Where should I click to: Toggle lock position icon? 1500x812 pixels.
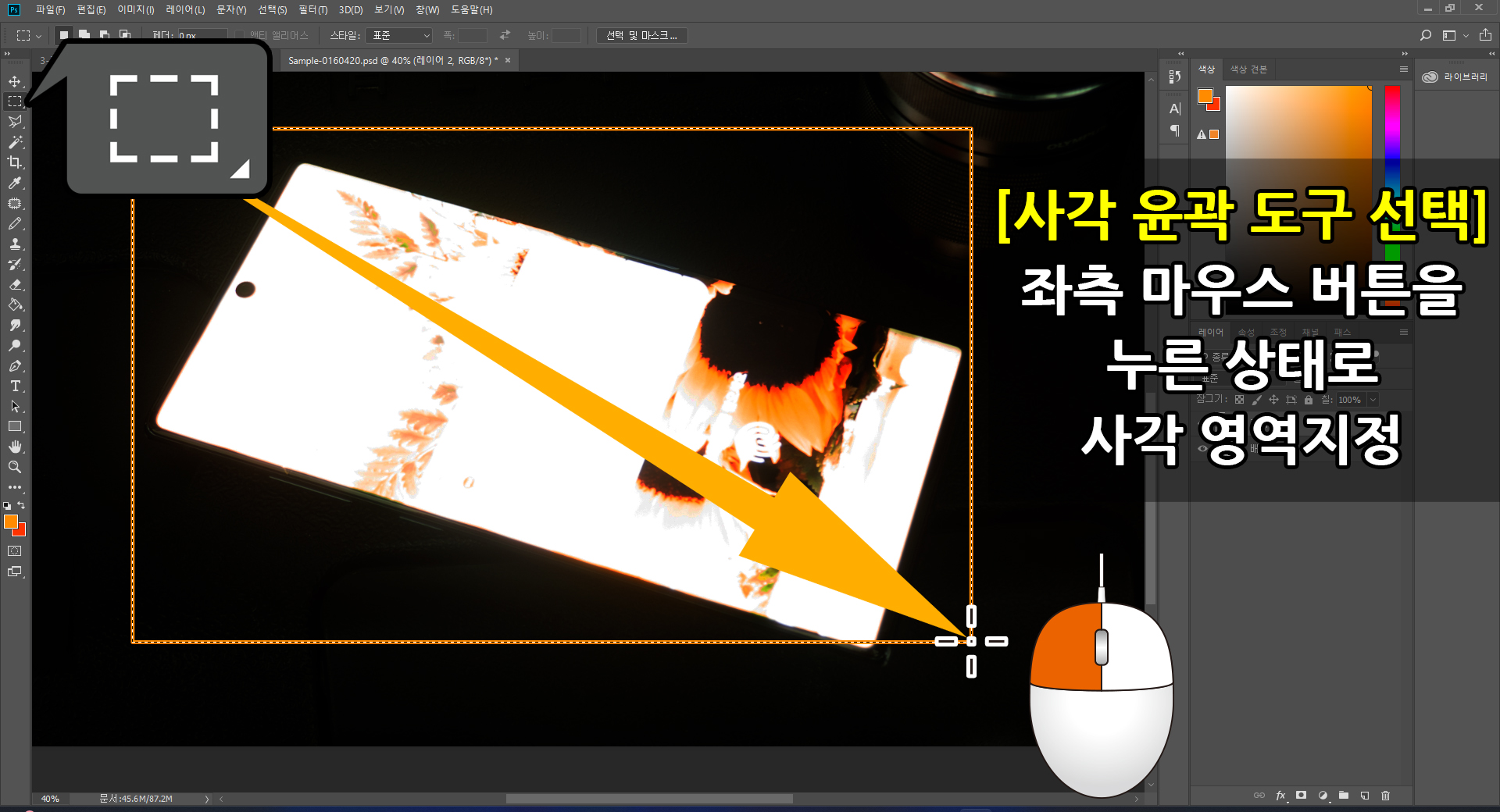(1273, 400)
